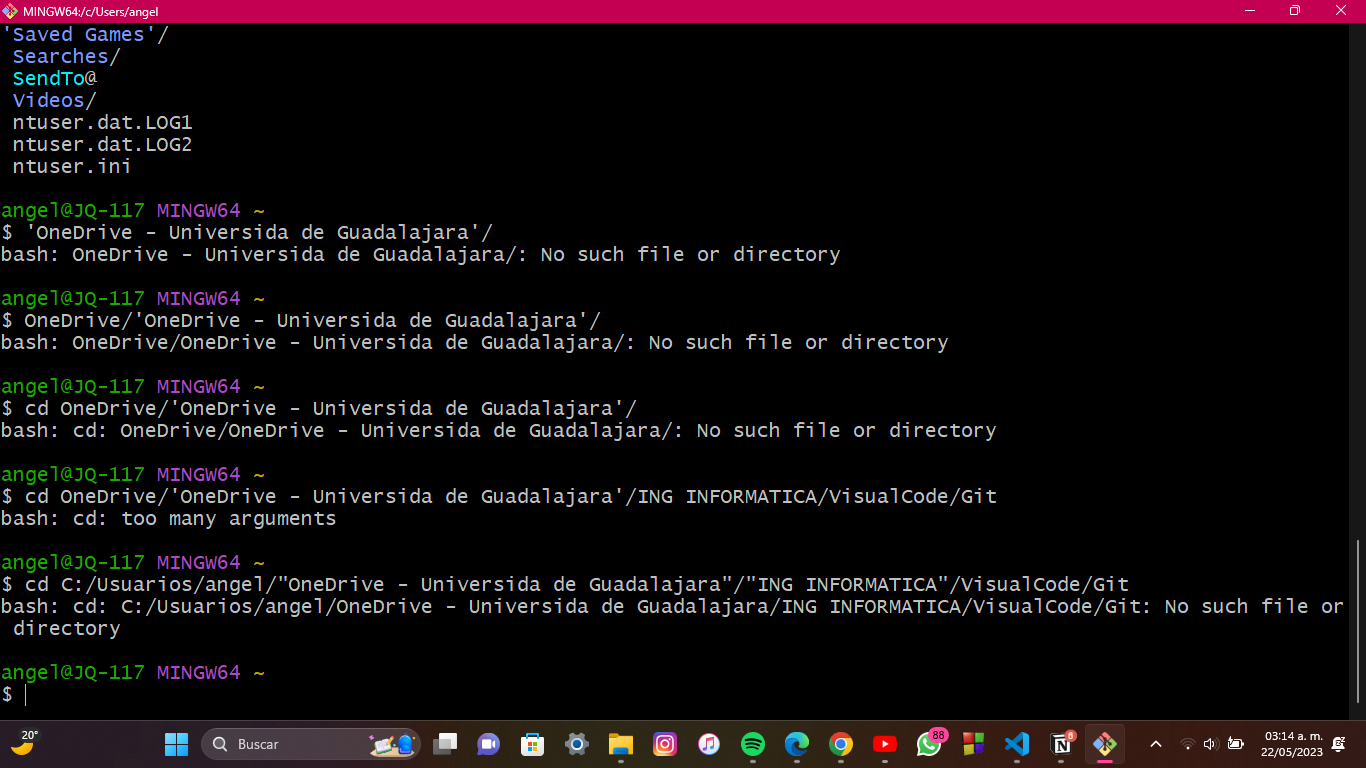
Task: Minimize the MINGW64 terminal window
Action: [x=1249, y=11]
